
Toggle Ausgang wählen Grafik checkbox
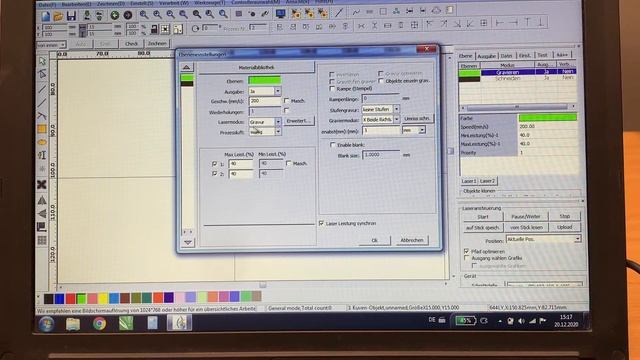point(467,258)
